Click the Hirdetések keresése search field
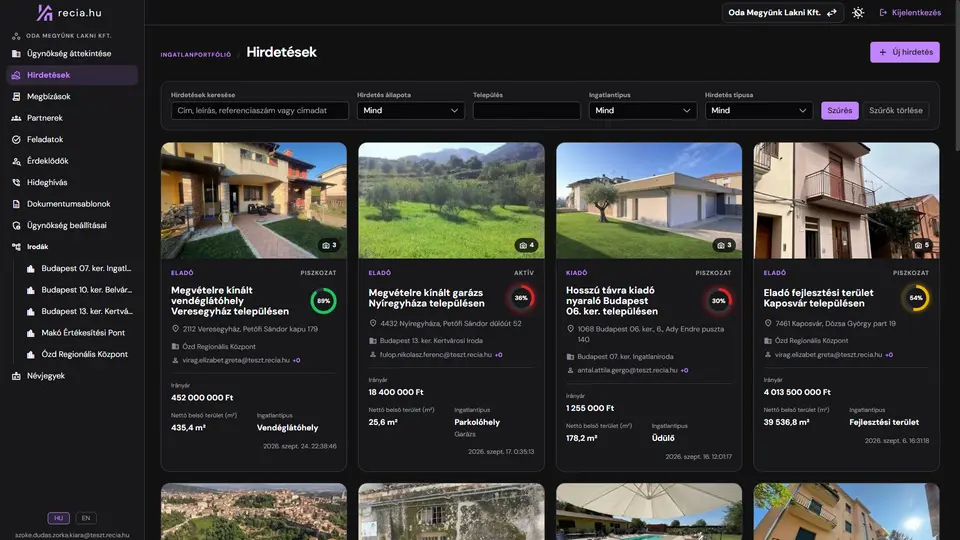Screen dimensions: 960x540 tap(260, 111)
